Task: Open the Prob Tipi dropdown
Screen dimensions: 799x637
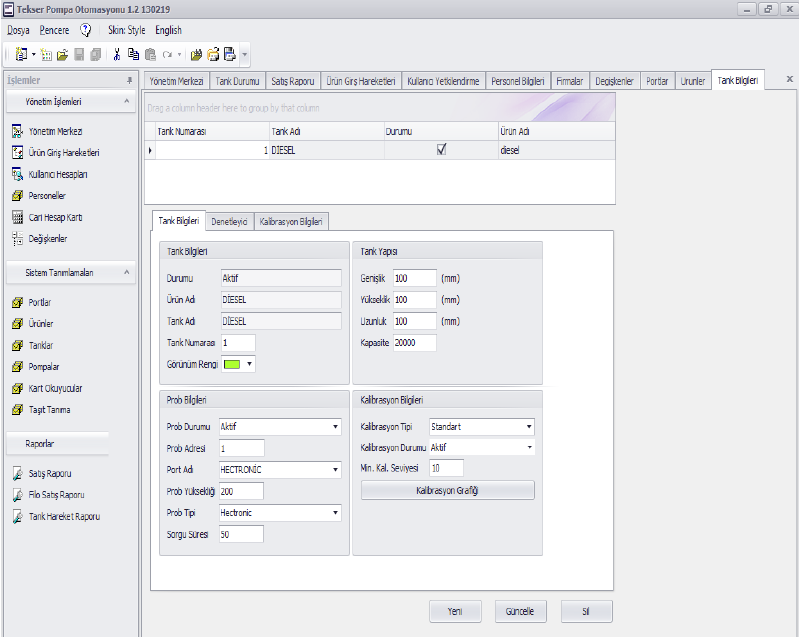Action: coord(335,513)
